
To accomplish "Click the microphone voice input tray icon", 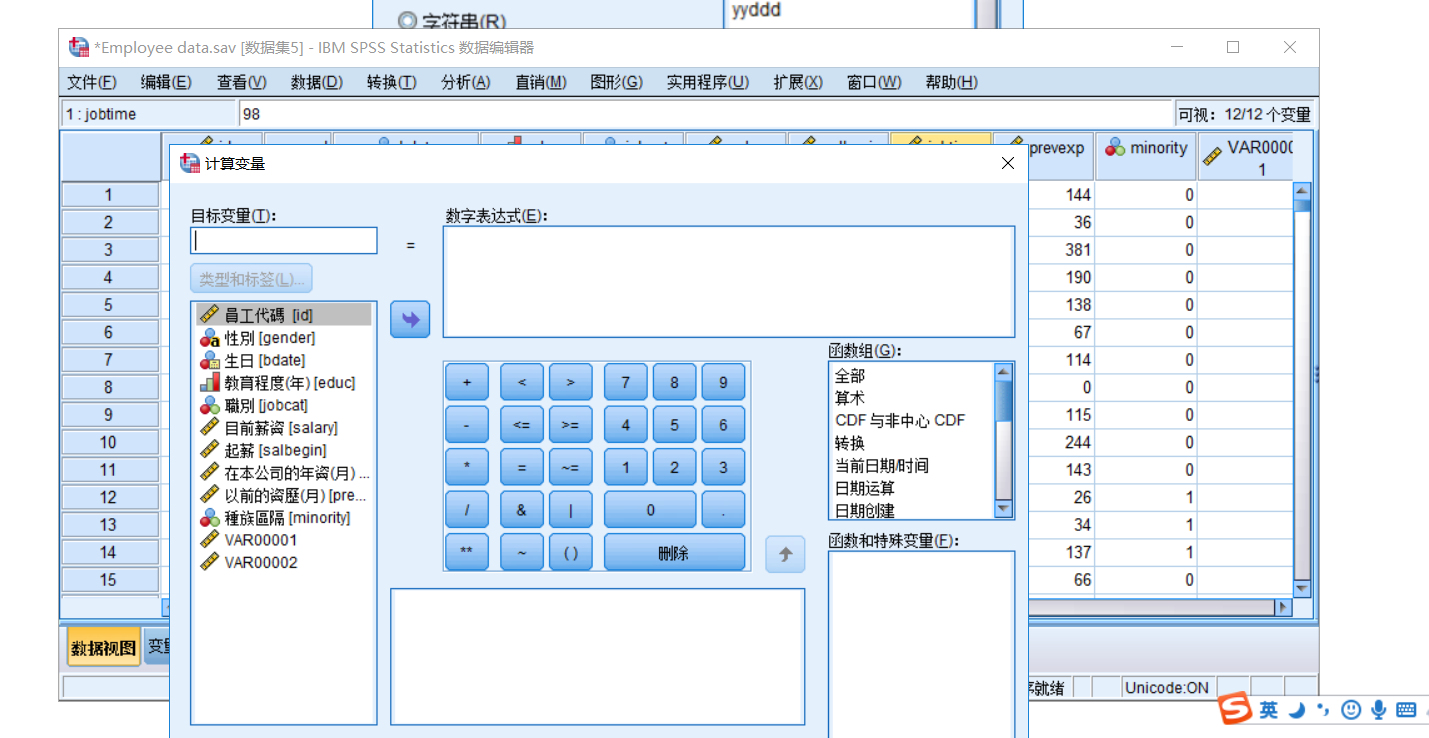I will 1378,710.
